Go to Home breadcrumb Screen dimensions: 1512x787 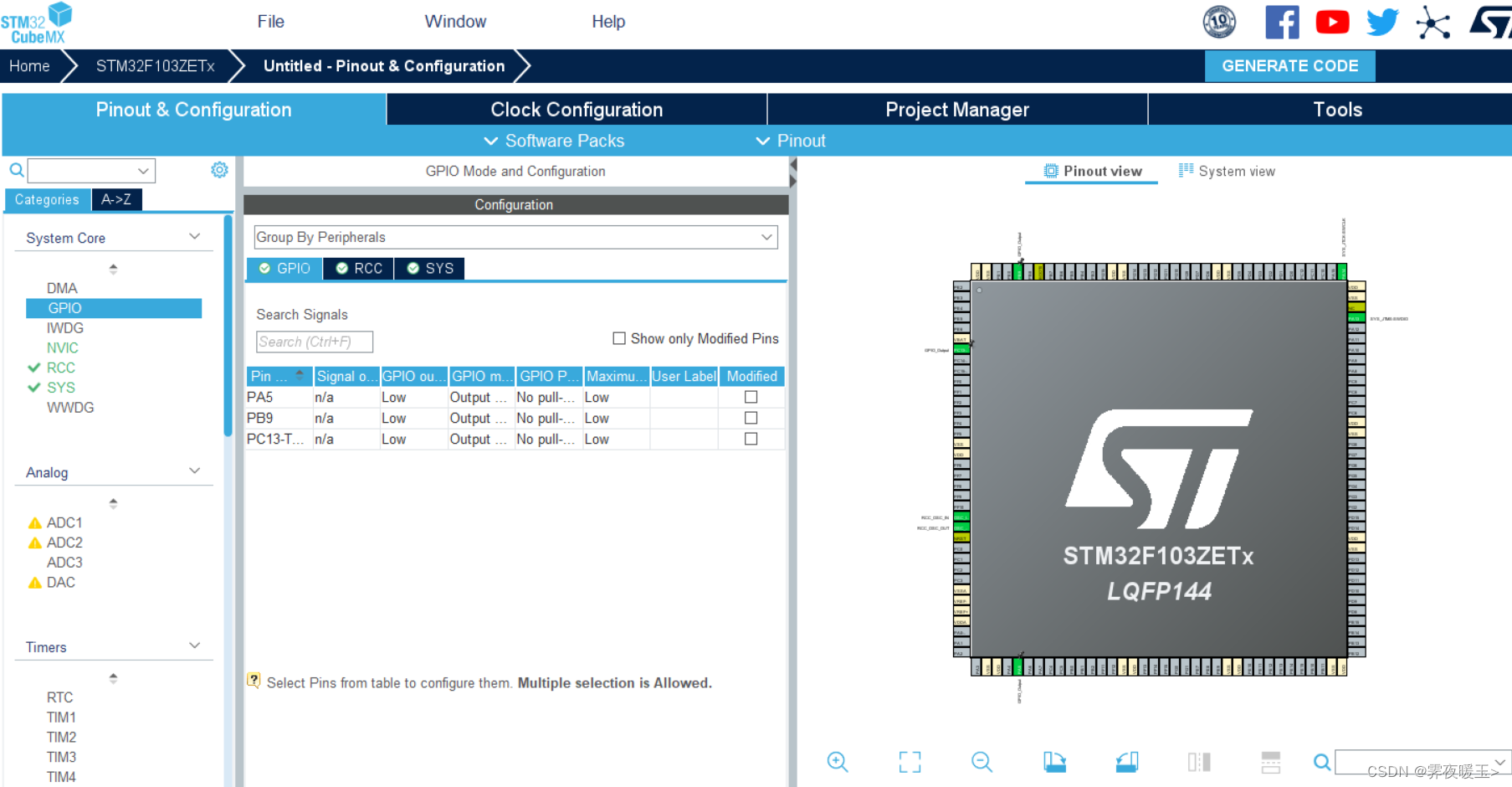[29, 66]
